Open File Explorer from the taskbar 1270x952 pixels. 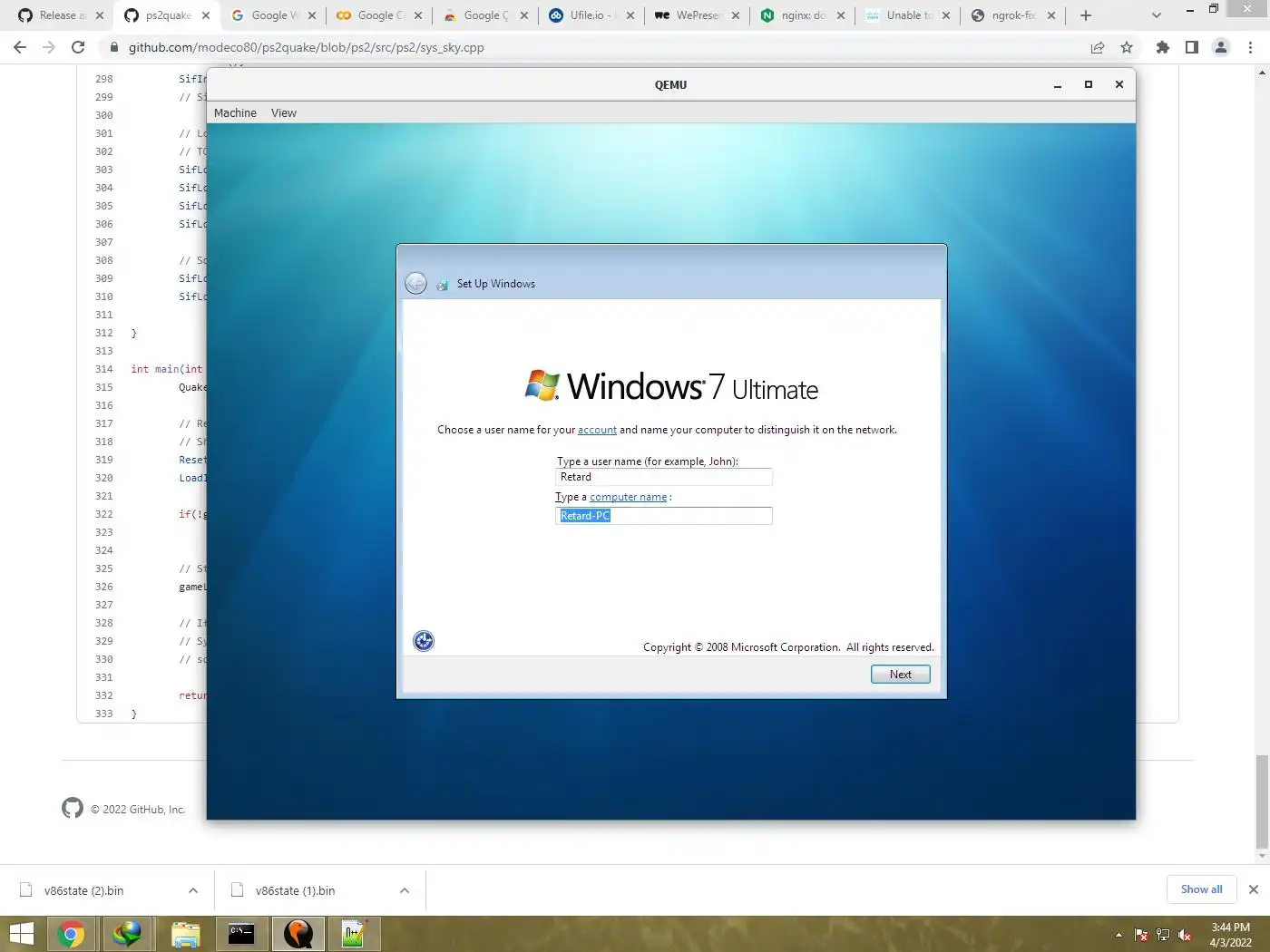pyautogui.click(x=185, y=934)
